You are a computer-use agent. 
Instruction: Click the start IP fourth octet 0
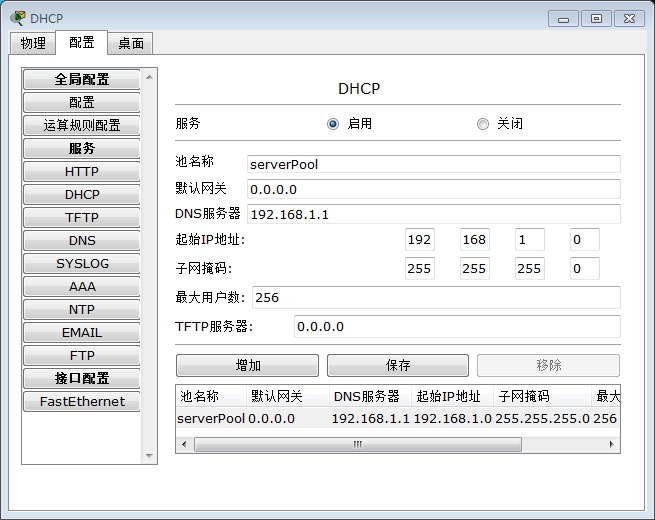pos(585,239)
